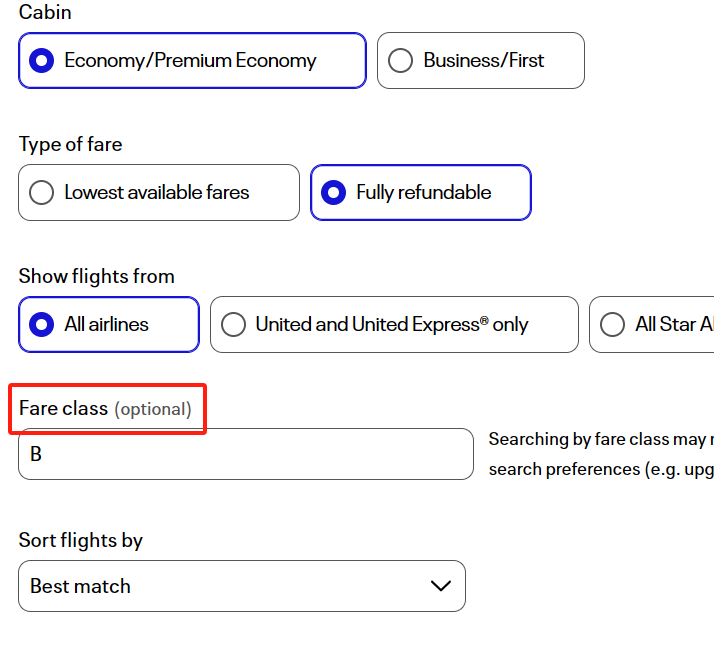Viewport: 714px width, 651px height.
Task: Select the Economy/Premium Economy cabin radio
Action: pyautogui.click(x=42, y=61)
